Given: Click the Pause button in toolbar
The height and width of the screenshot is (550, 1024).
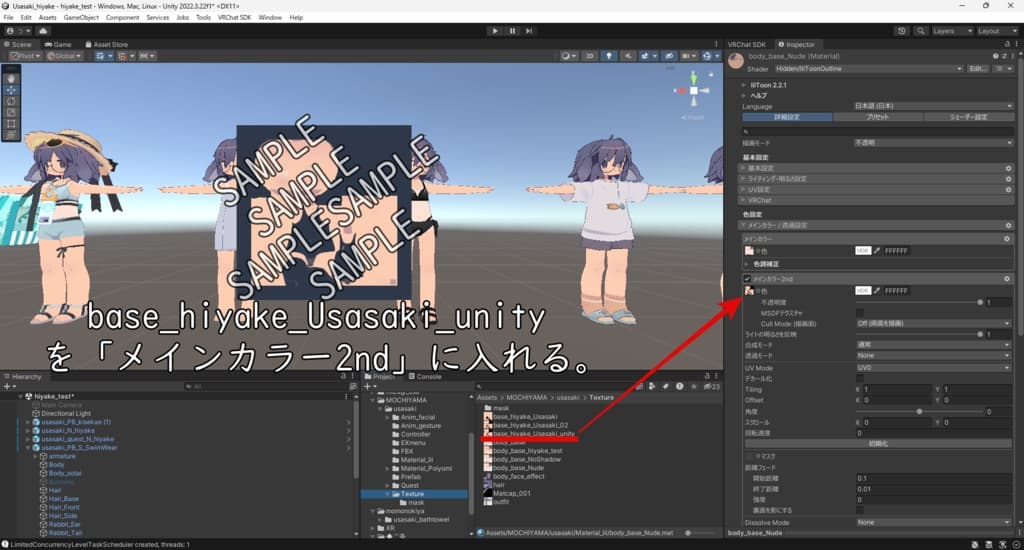Looking at the screenshot, I should 512,31.
